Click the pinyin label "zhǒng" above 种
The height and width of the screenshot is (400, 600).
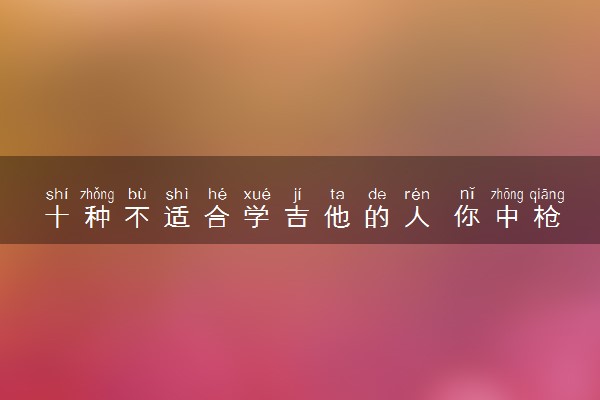point(97,195)
